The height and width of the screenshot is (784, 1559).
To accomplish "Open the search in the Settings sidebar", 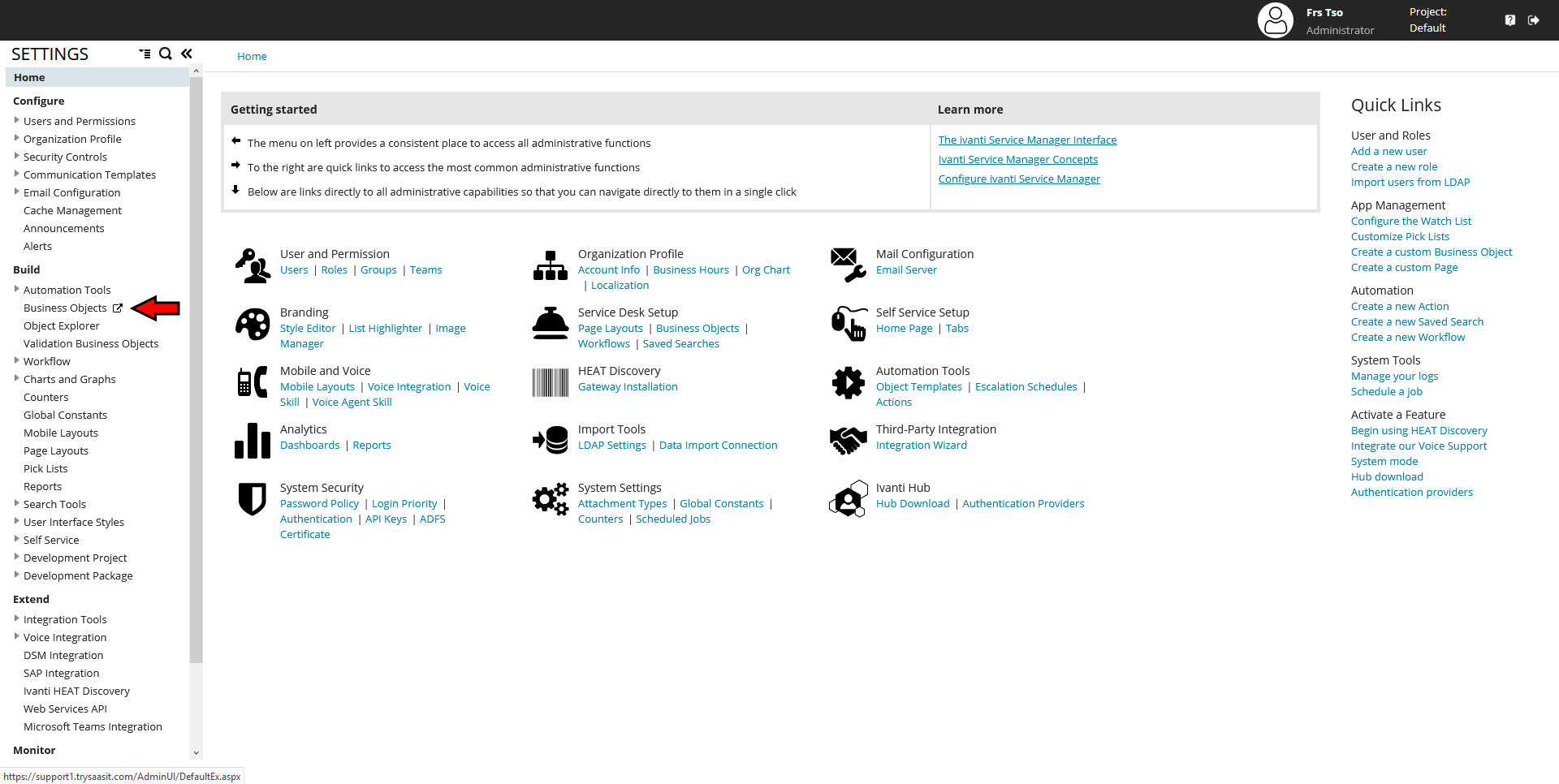I will click(165, 54).
